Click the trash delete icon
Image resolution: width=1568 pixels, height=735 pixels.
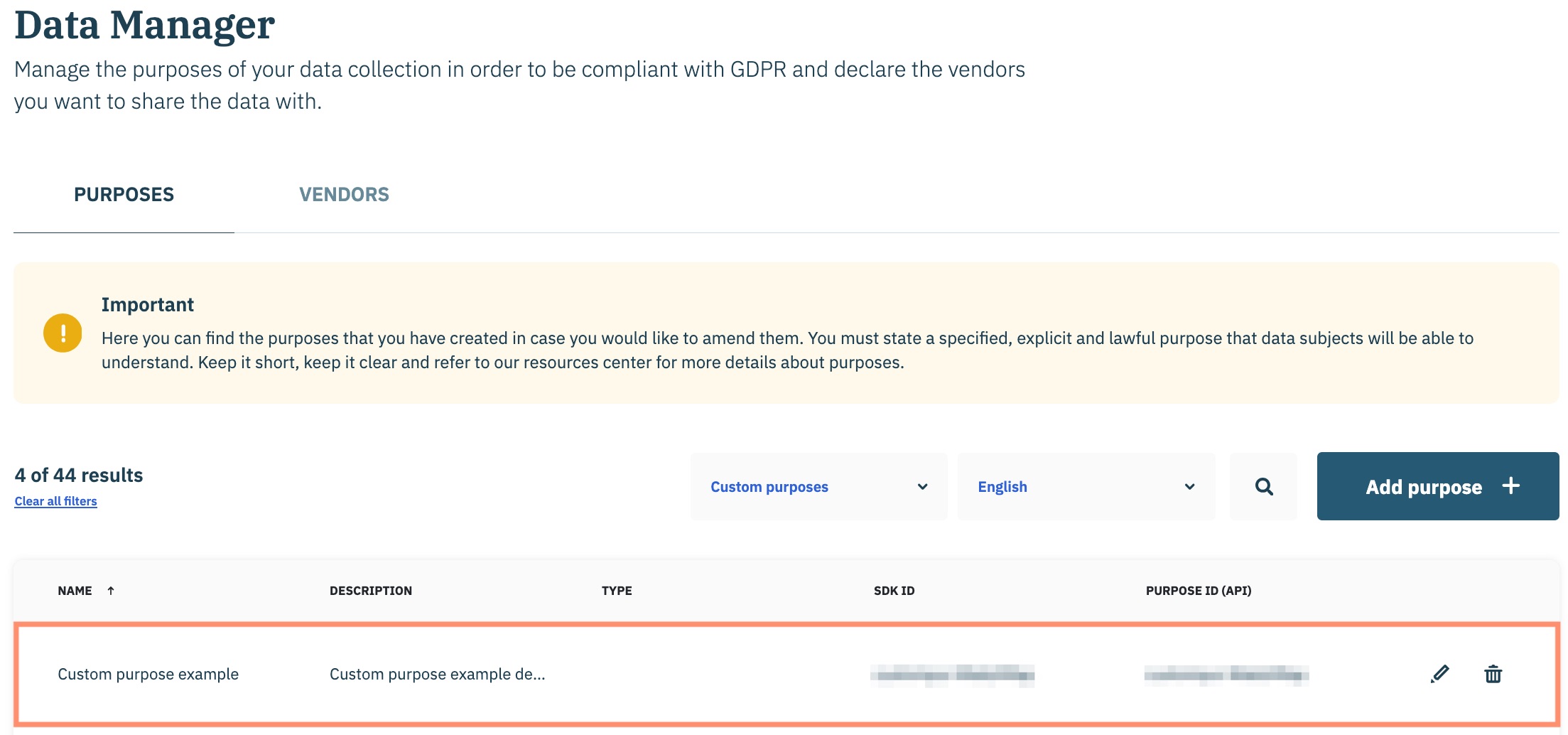point(1493,674)
